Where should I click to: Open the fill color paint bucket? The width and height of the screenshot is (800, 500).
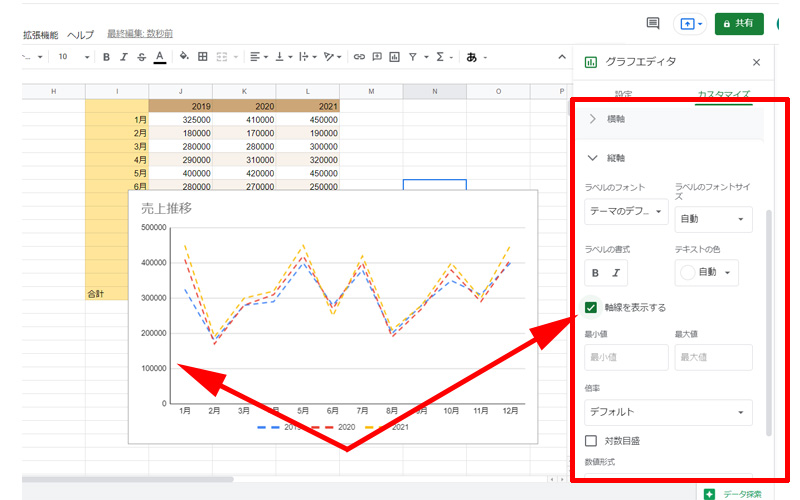click(183, 57)
